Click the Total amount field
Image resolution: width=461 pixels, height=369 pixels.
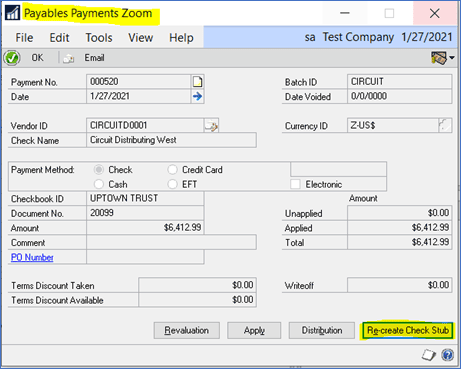[400, 242]
